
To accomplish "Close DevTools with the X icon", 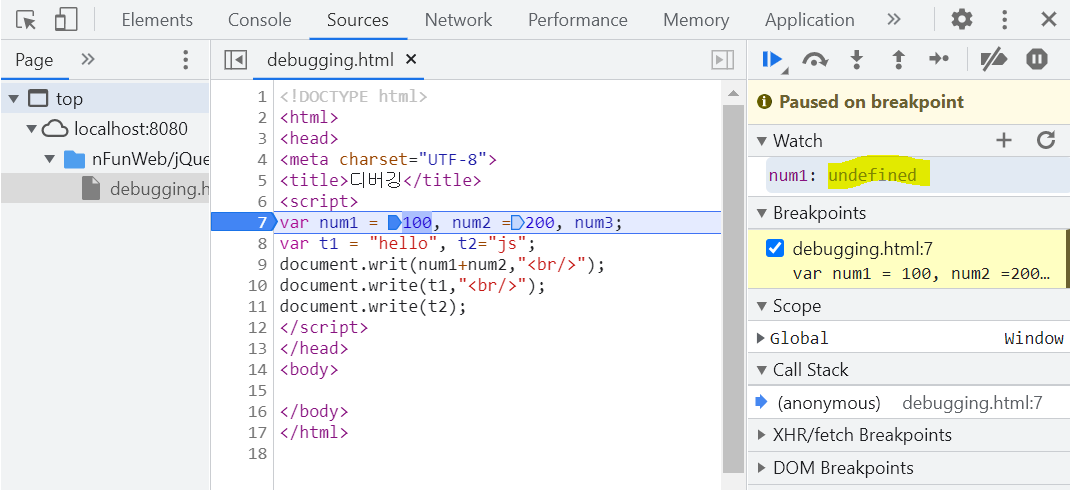I will click(1049, 20).
